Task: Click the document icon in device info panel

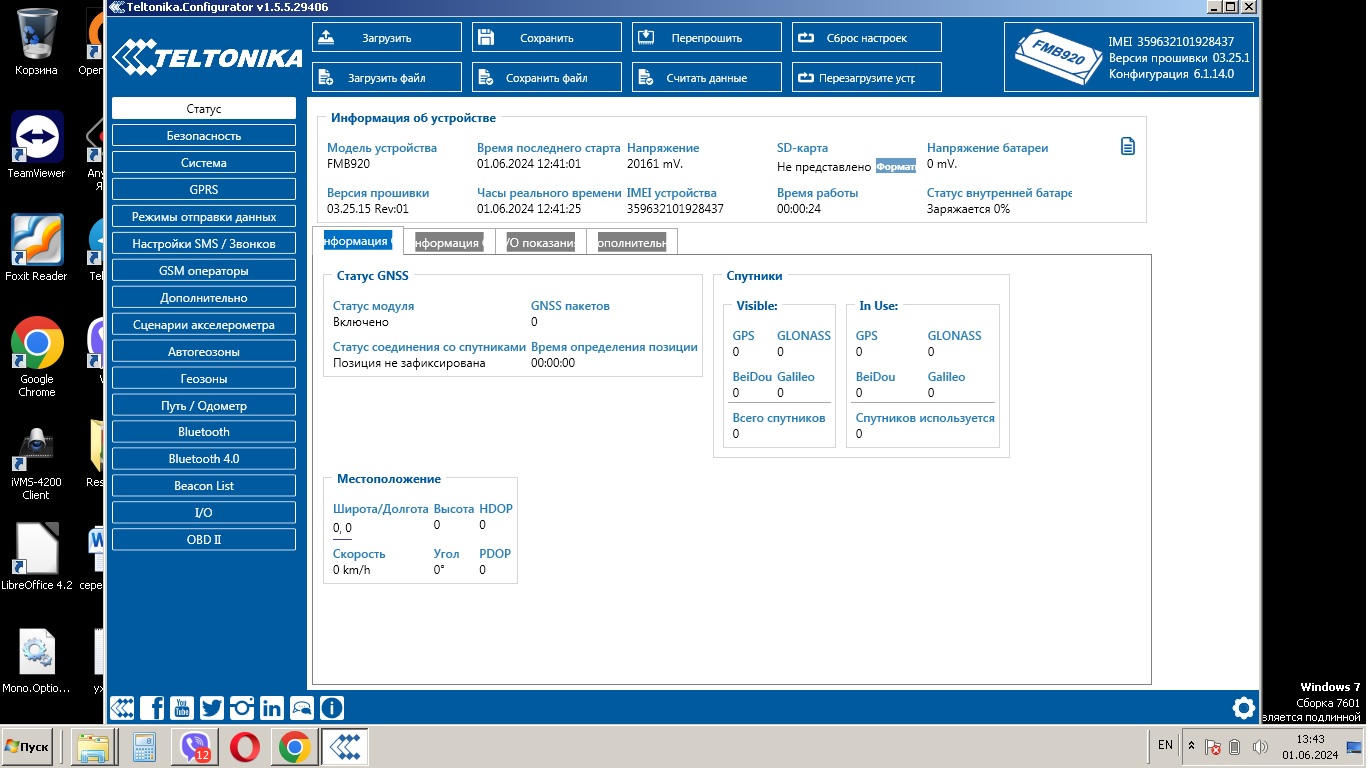Action: click(x=1128, y=147)
